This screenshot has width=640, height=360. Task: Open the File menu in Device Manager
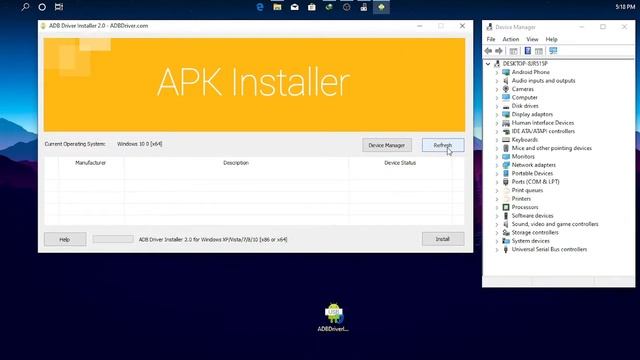(491, 39)
